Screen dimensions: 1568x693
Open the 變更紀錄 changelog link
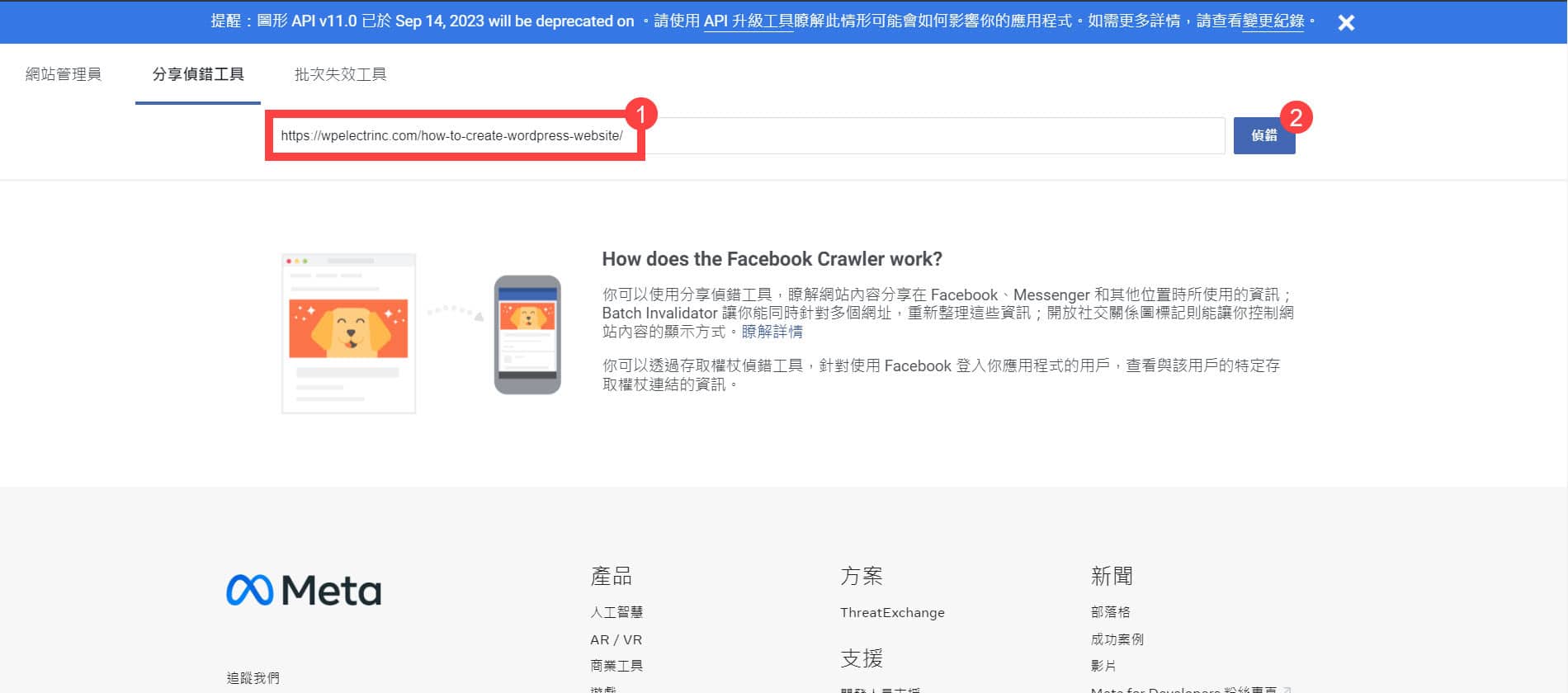click(x=1273, y=21)
